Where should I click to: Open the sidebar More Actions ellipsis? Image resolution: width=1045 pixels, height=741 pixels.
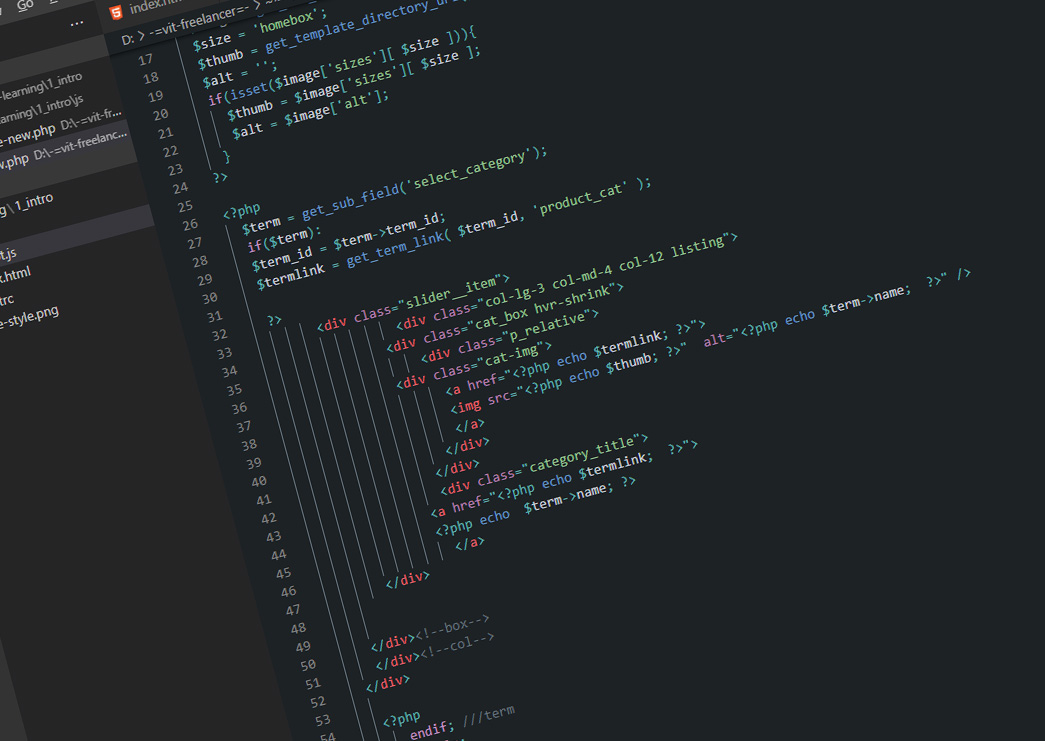click(x=77, y=24)
